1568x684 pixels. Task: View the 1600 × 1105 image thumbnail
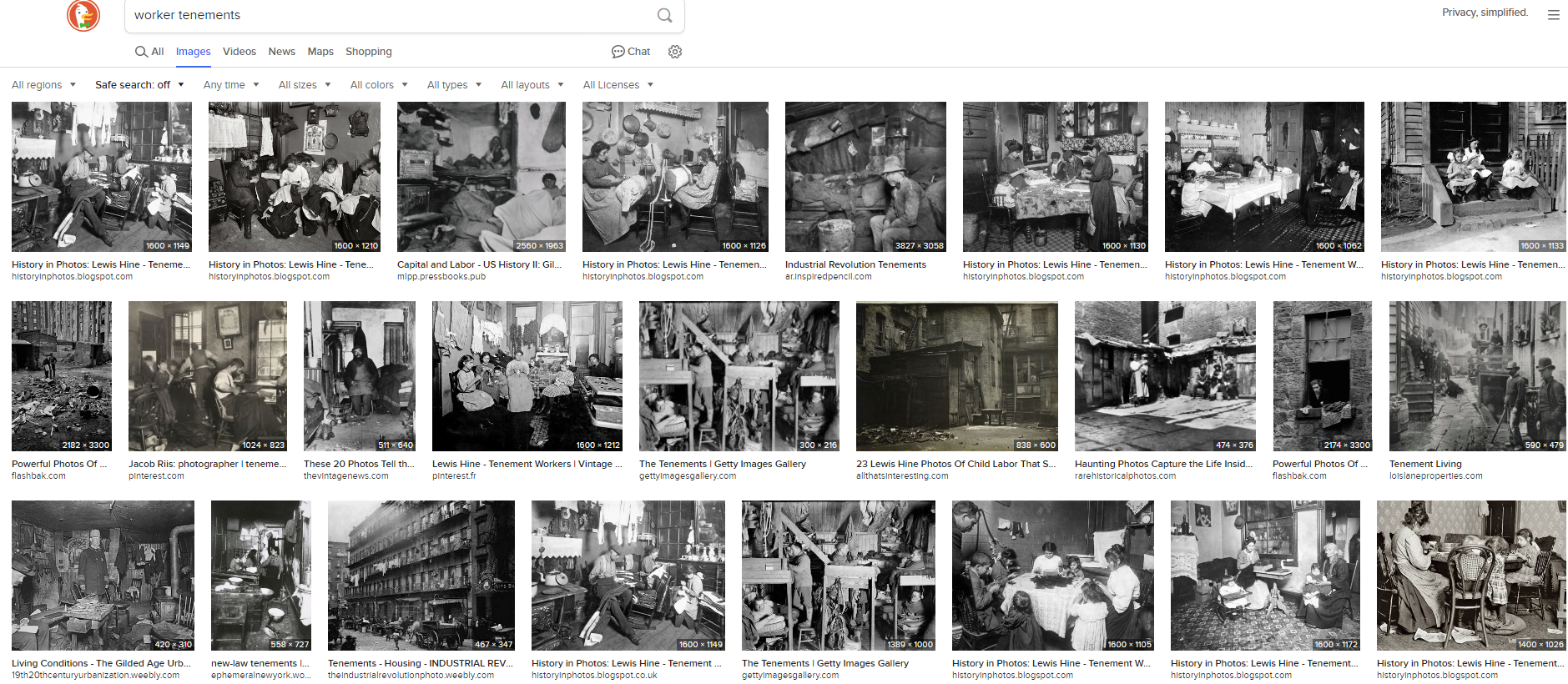(1053, 576)
